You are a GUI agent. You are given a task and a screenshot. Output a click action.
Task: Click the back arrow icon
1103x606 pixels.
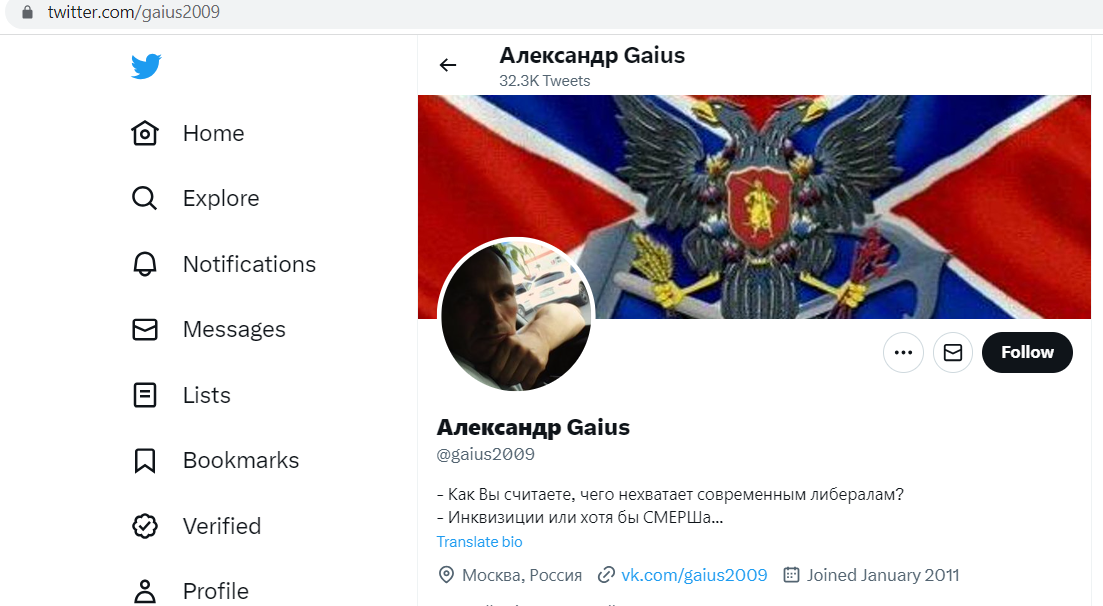click(x=448, y=65)
